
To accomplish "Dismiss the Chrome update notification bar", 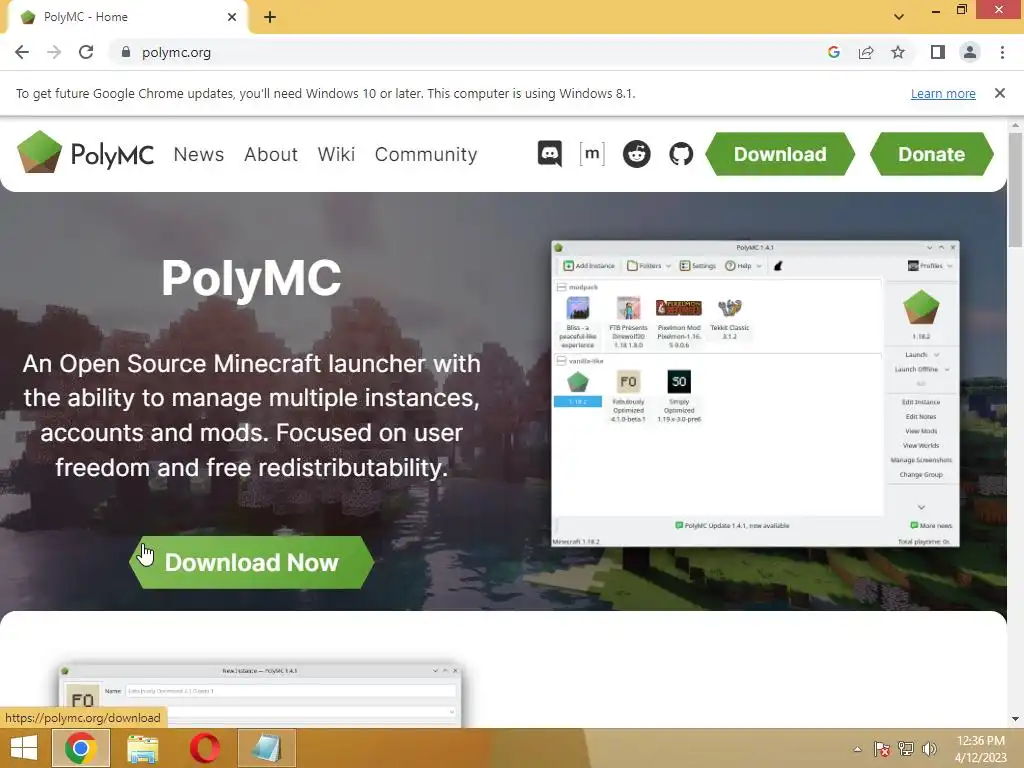I will pyautogui.click(x=1000, y=93).
